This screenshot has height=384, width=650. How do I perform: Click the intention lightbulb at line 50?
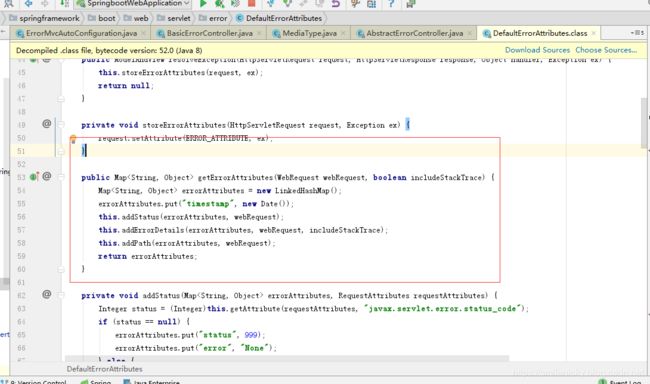click(x=73, y=139)
